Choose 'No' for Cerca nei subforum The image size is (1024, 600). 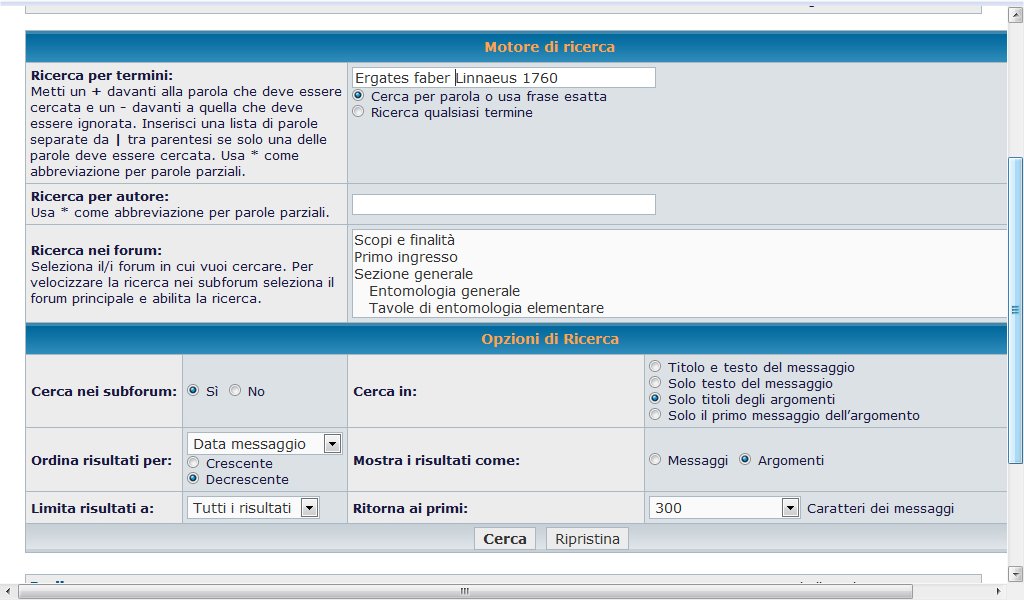pos(235,391)
